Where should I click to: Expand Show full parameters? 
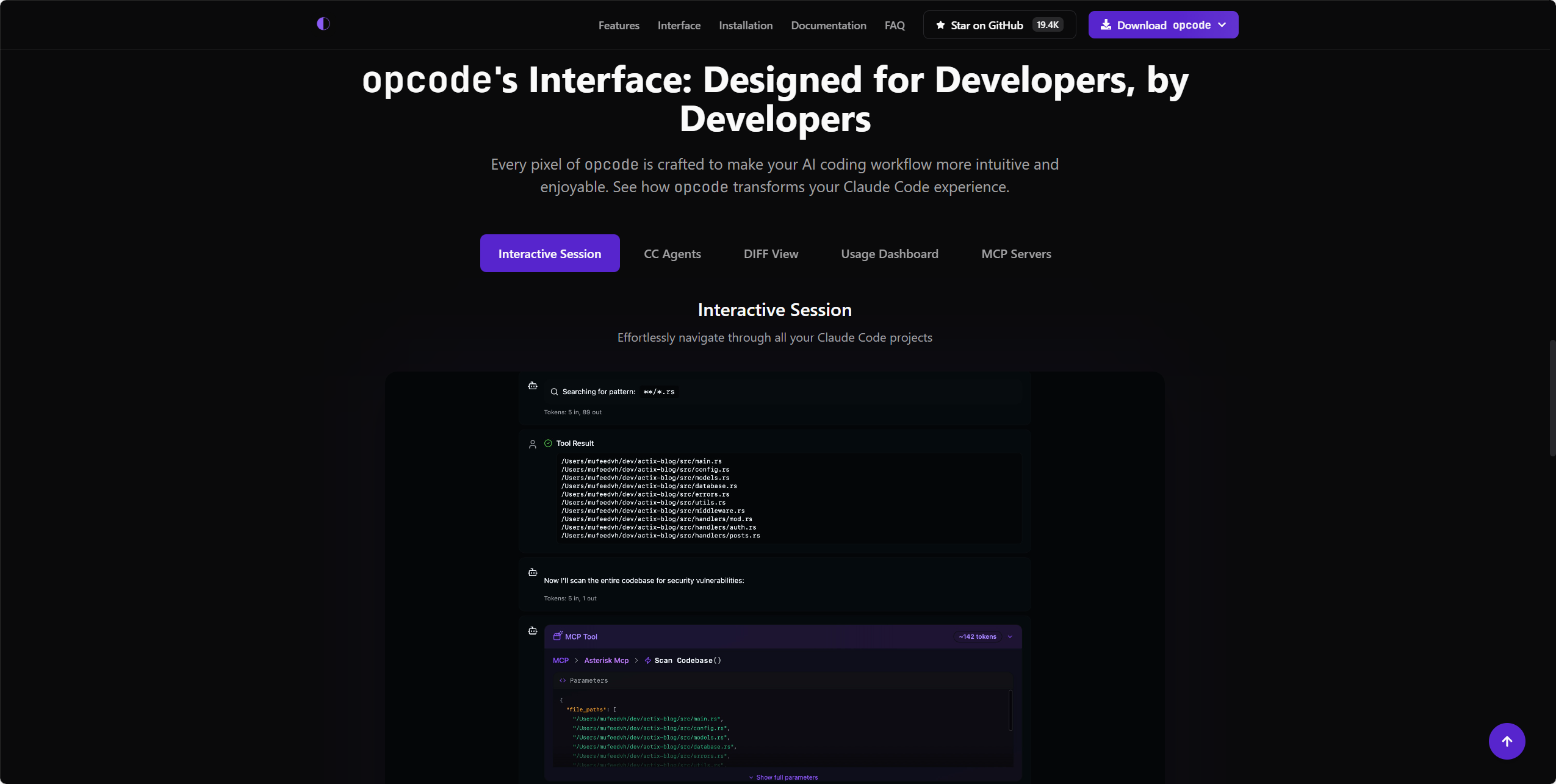783,777
